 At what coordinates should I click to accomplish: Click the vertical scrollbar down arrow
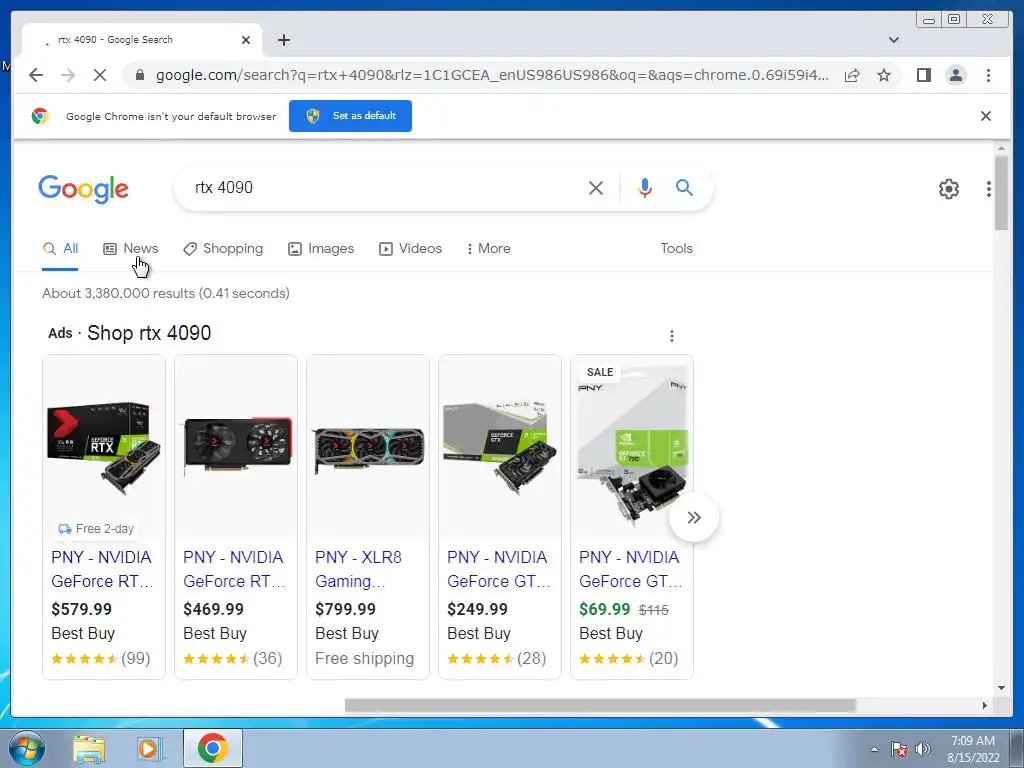(x=1001, y=688)
